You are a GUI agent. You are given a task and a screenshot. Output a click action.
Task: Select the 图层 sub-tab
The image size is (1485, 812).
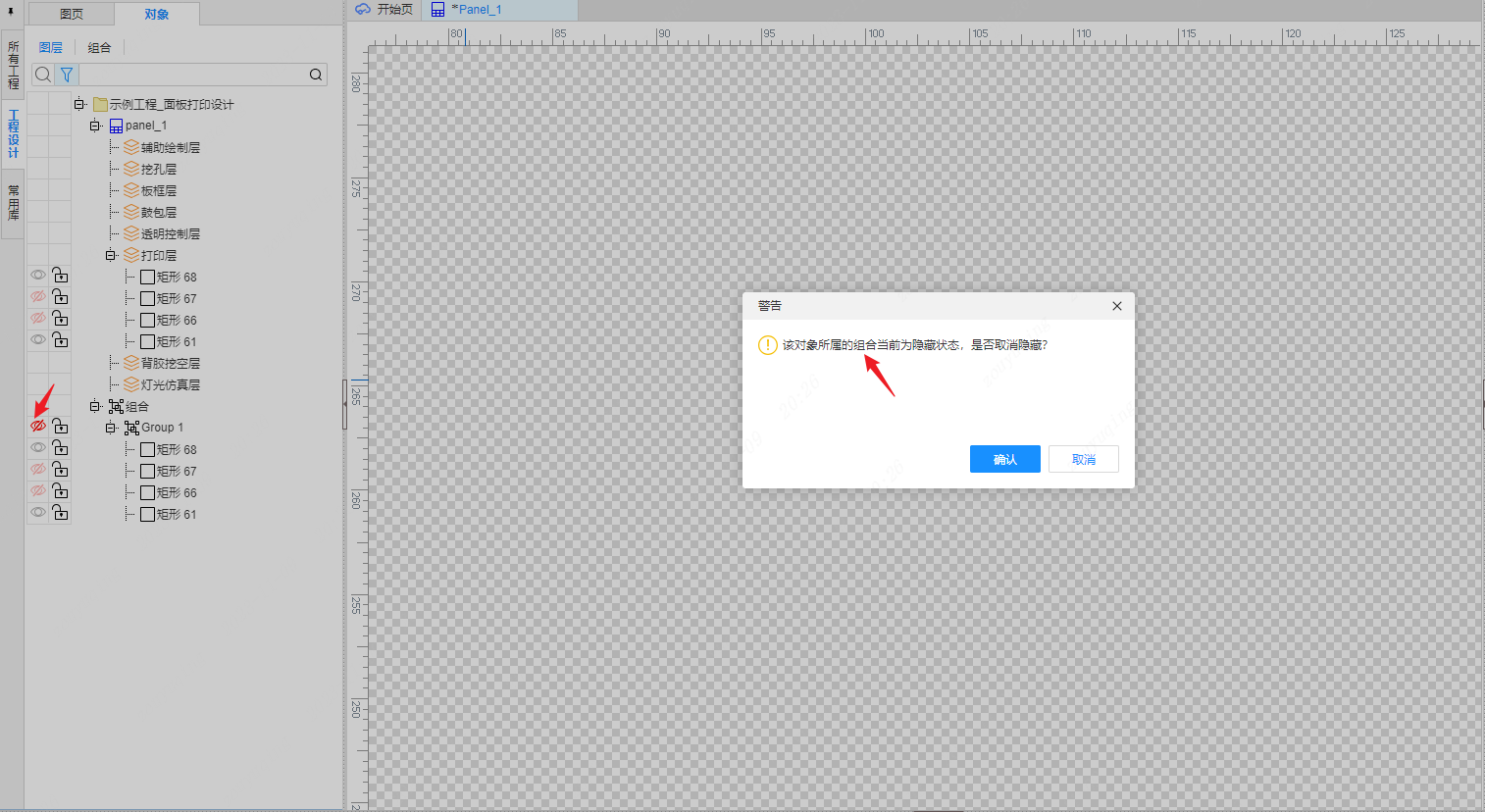pyautogui.click(x=51, y=47)
